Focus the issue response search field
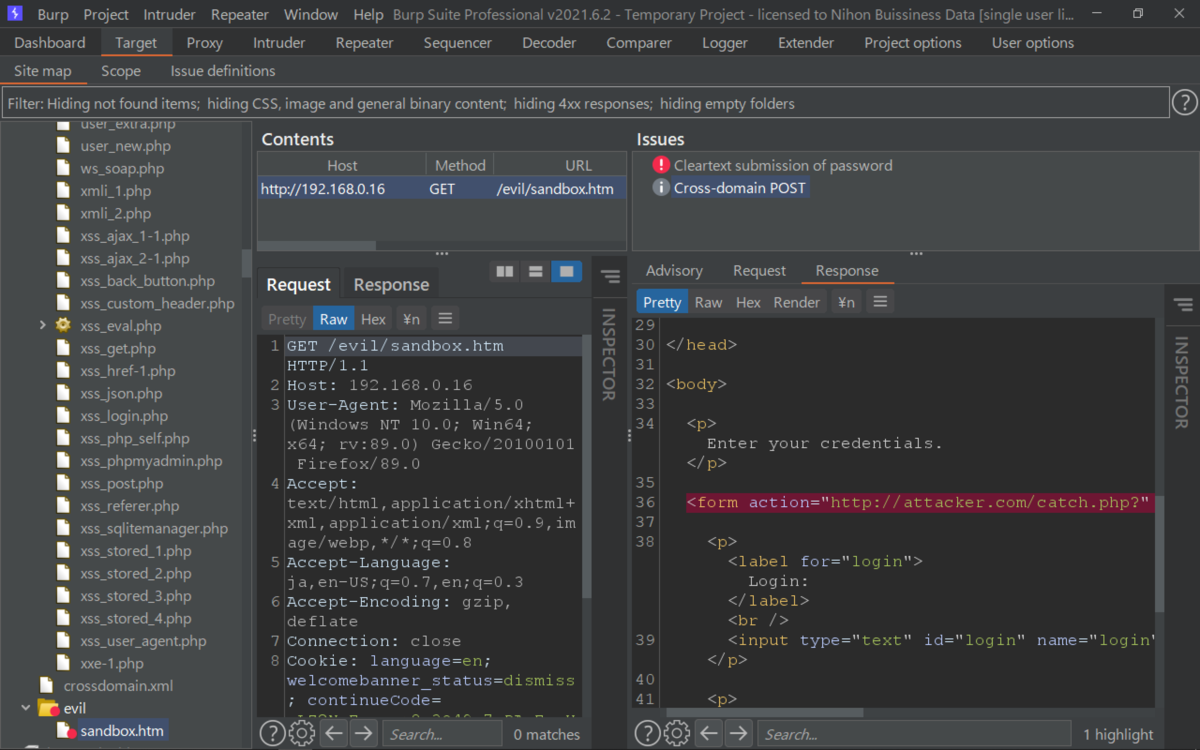Viewport: 1200px width, 750px height. click(913, 733)
